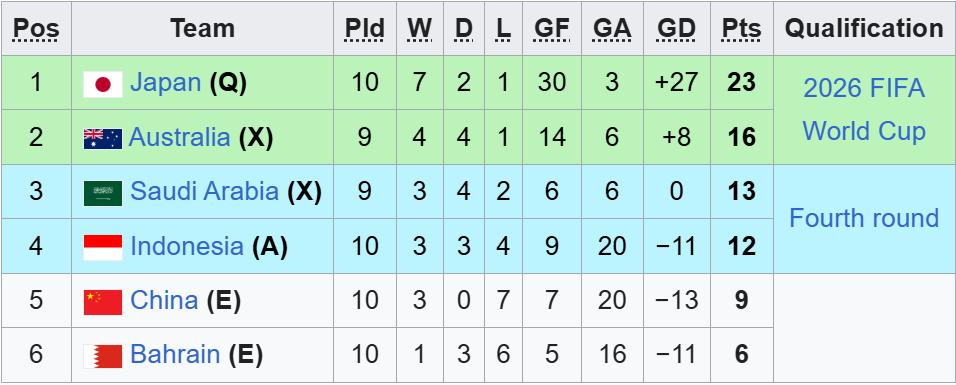Follow the Fourth round link
956x385 pixels.
click(864, 218)
